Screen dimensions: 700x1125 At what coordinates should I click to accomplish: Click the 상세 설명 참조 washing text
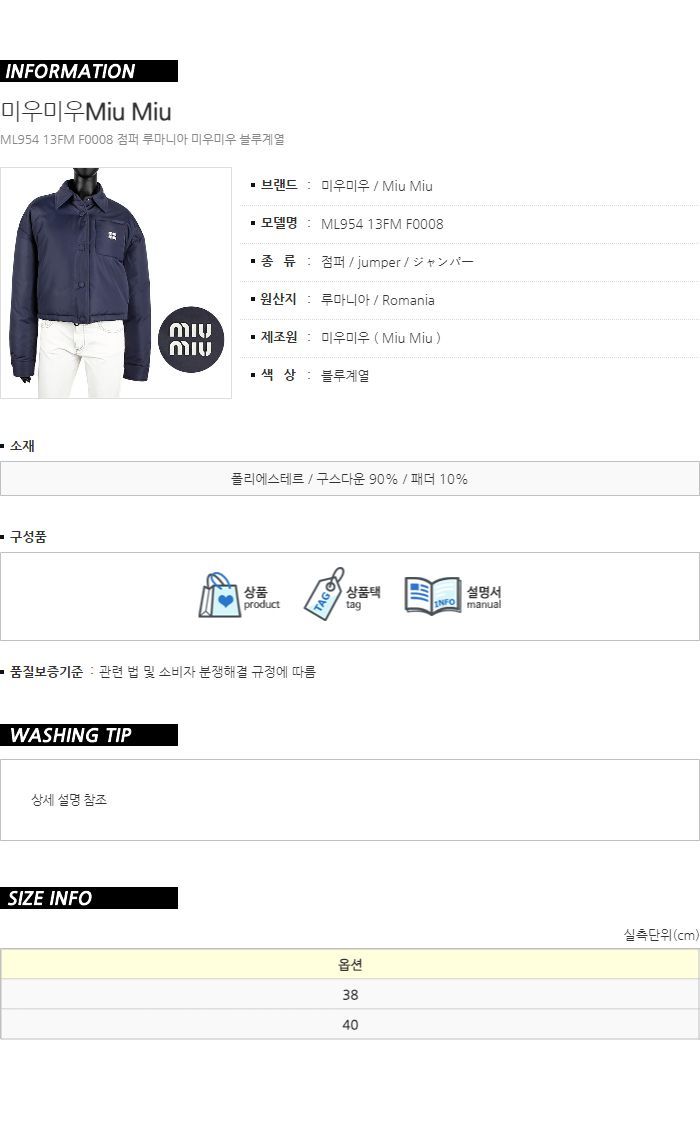[x=69, y=799]
